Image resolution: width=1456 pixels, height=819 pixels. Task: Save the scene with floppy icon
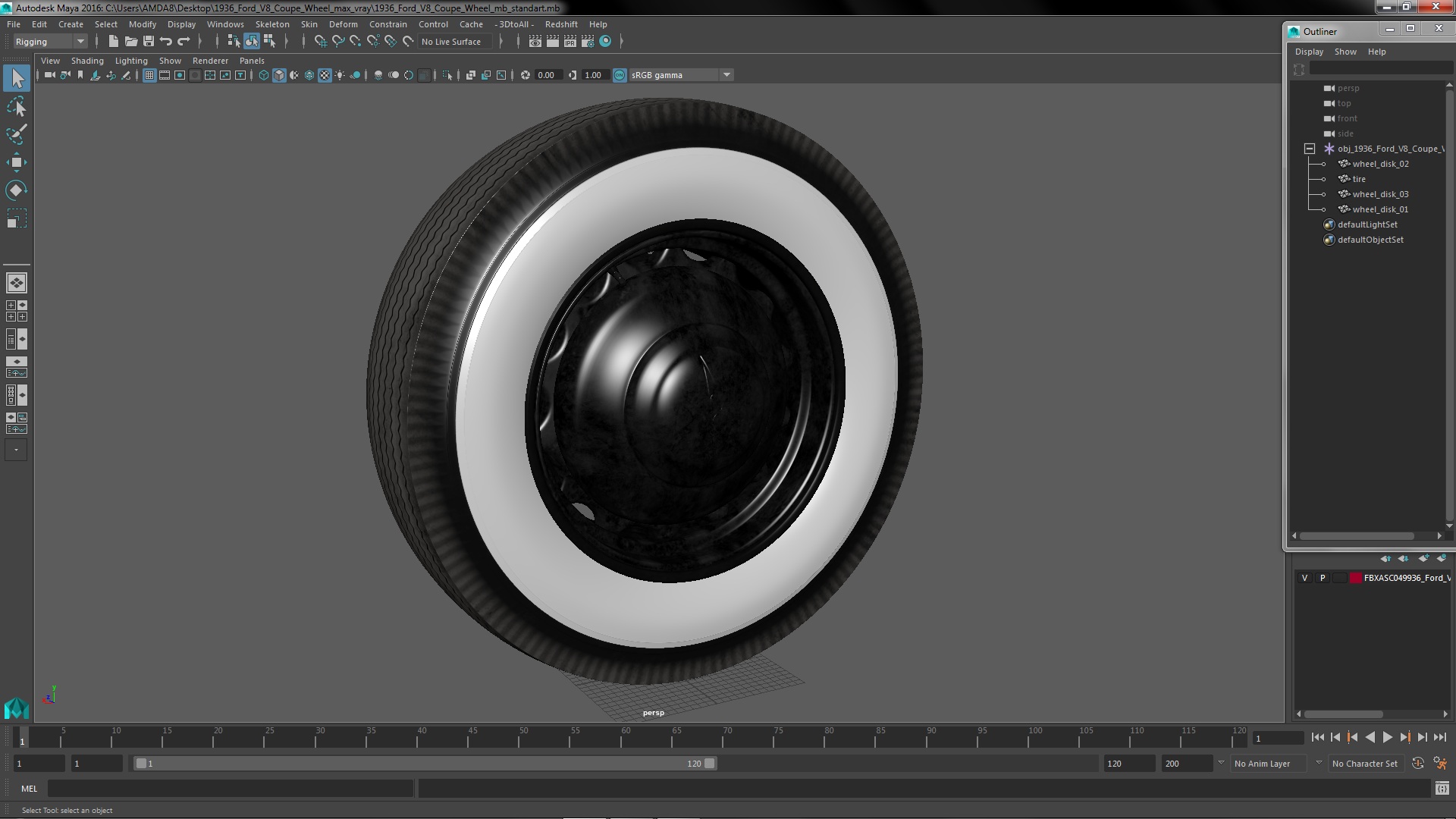pos(149,42)
